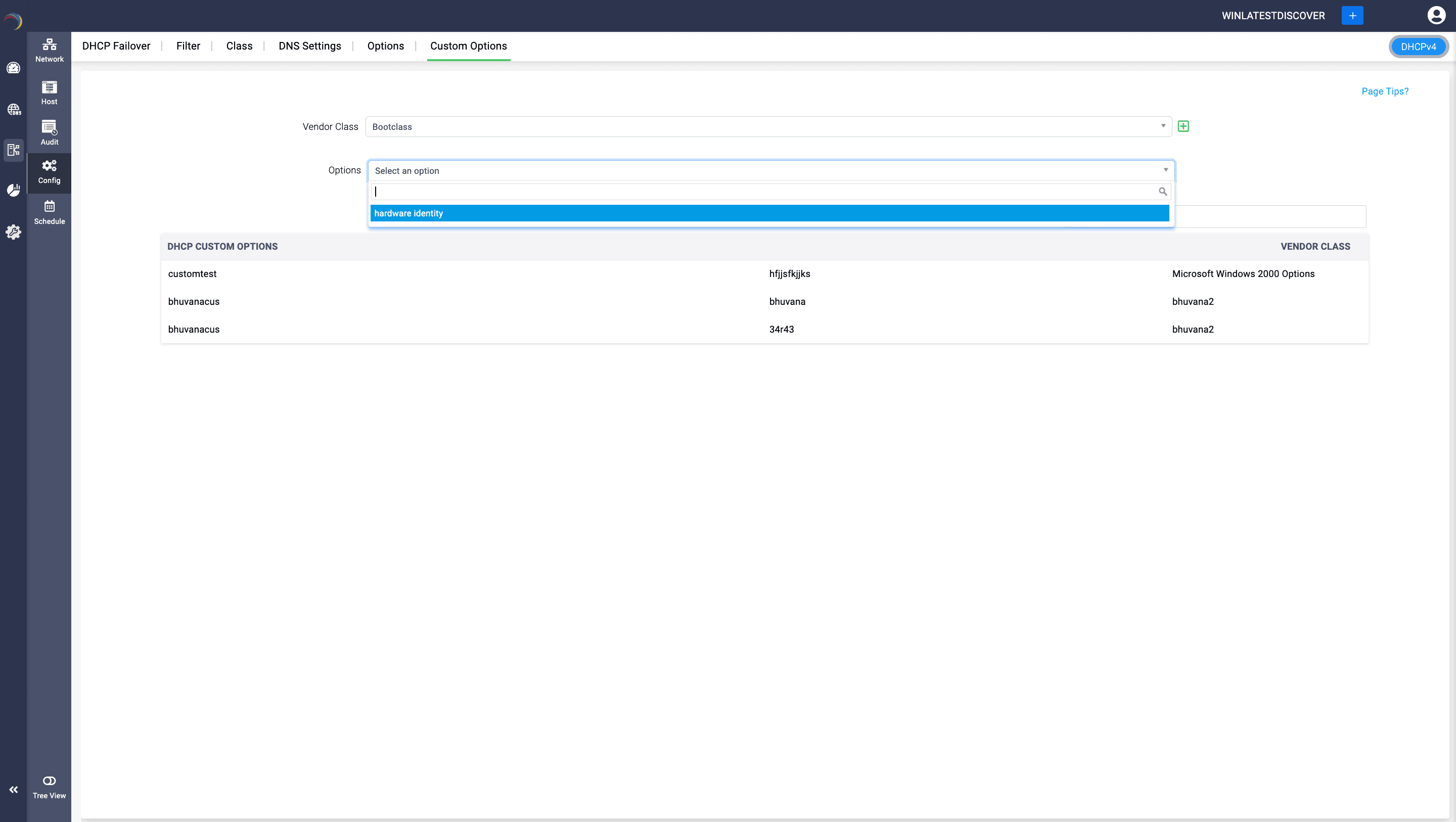Click the blue plus button in header
The height and width of the screenshot is (822, 1456).
[1352, 15]
